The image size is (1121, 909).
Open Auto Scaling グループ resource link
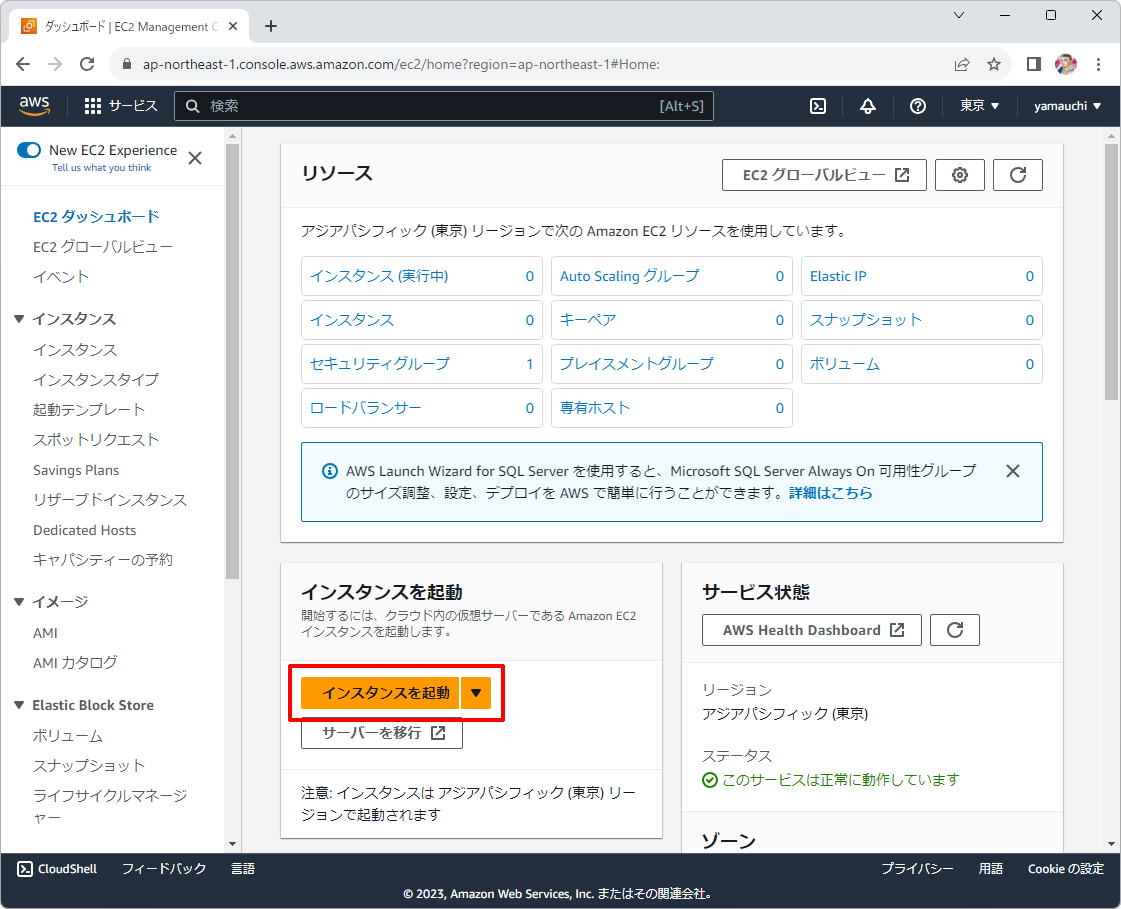point(630,276)
